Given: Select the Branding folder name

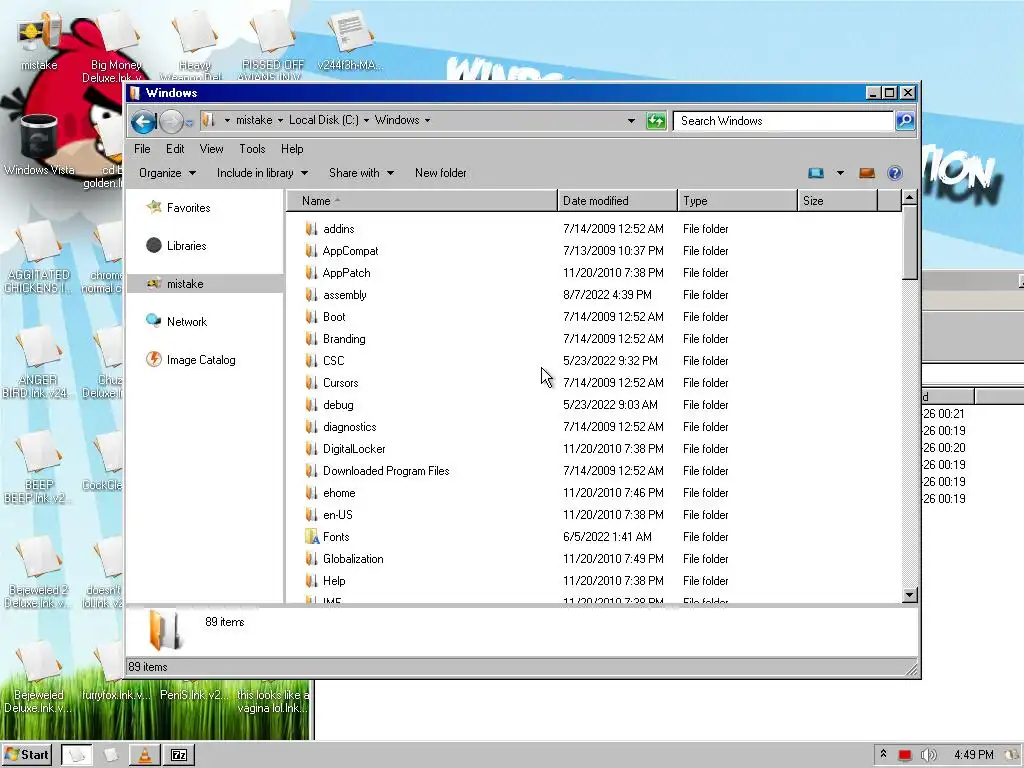Looking at the screenshot, I should tap(344, 339).
